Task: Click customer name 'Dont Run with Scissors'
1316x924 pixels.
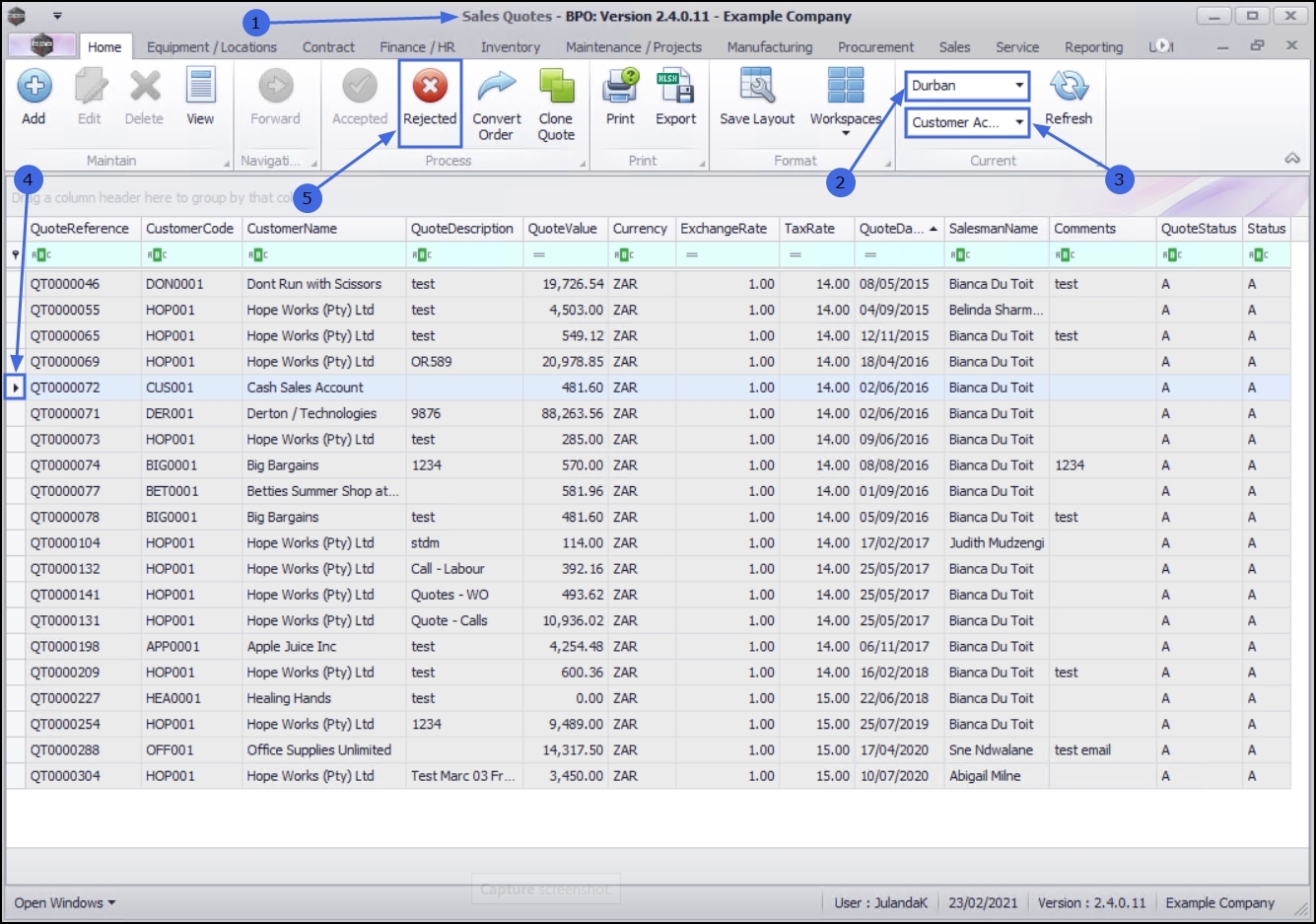Action: [x=314, y=284]
